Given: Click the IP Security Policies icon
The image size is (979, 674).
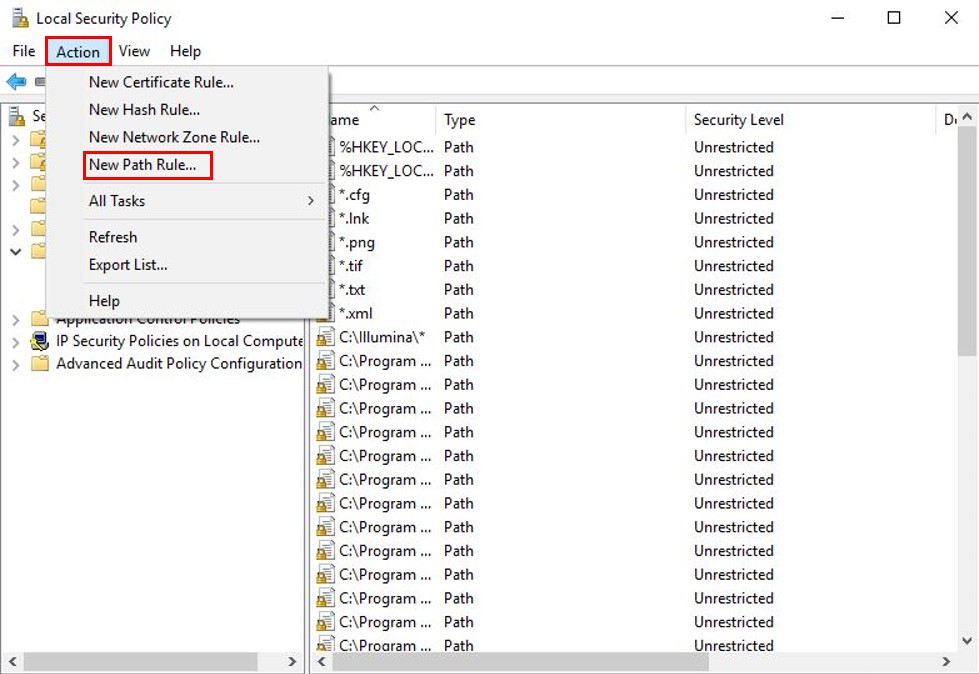Looking at the screenshot, I should click(40, 341).
